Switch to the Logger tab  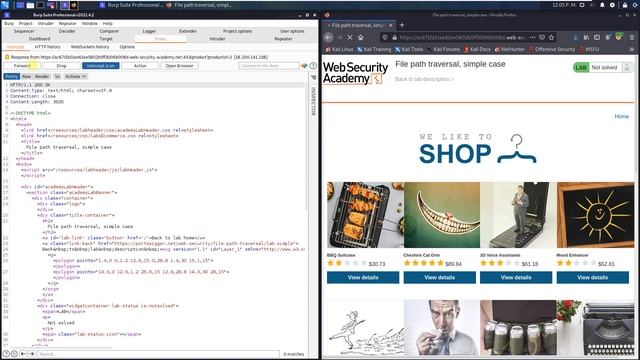tap(149, 31)
